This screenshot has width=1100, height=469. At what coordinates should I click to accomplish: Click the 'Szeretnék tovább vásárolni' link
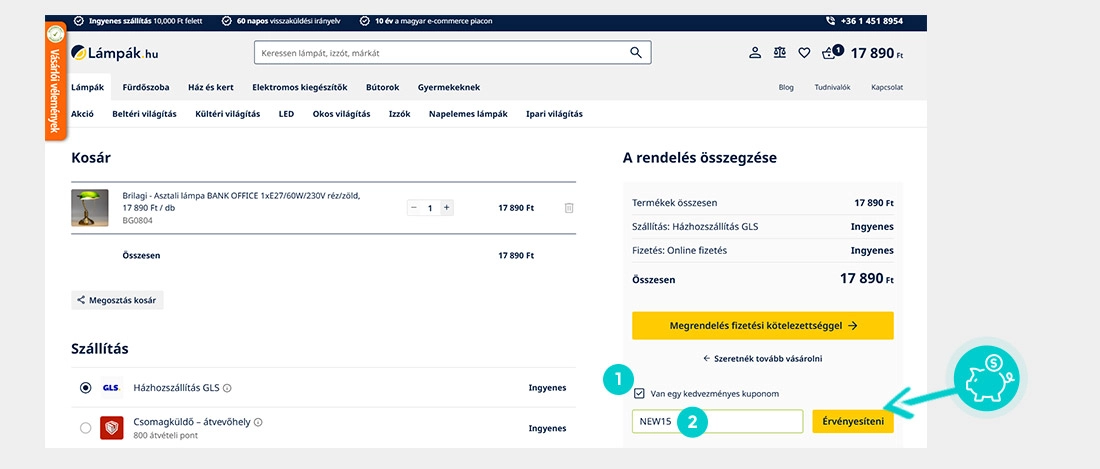(762, 358)
